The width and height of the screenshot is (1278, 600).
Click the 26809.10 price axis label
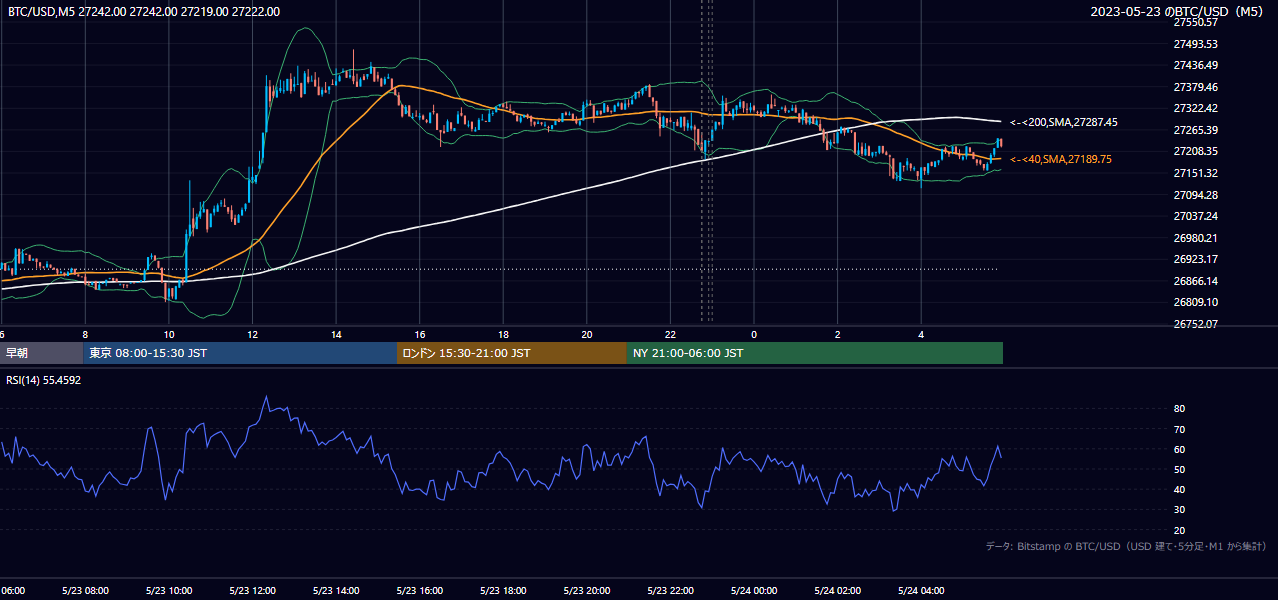(1195, 302)
